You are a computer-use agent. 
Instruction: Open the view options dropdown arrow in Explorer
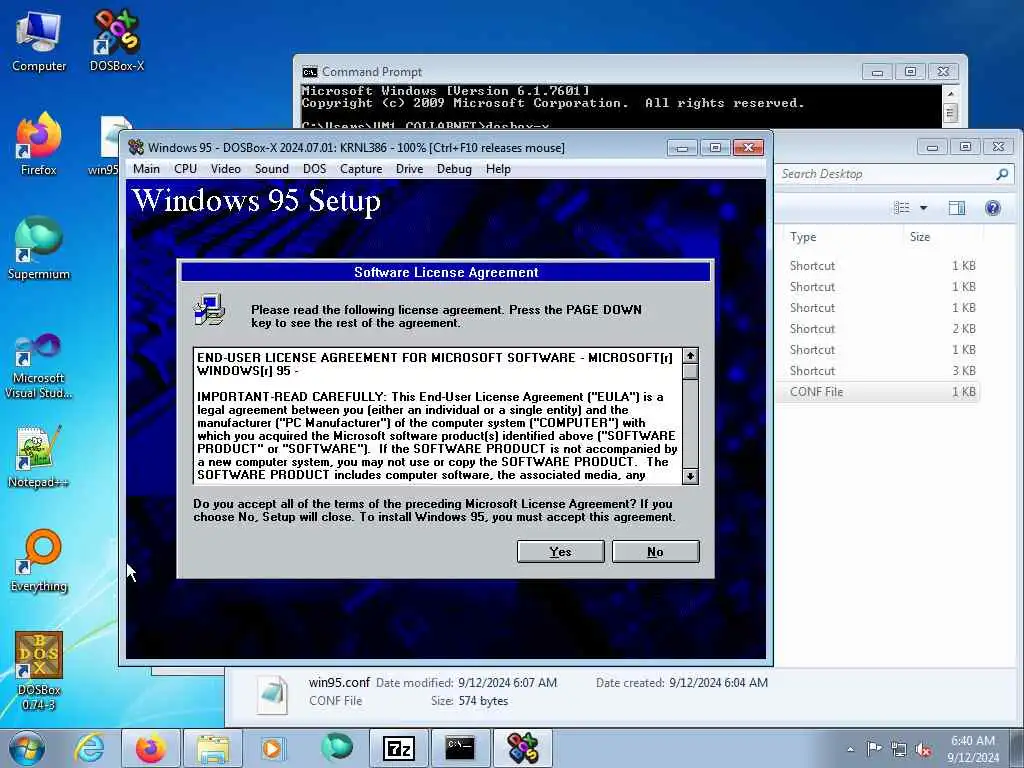[923, 208]
